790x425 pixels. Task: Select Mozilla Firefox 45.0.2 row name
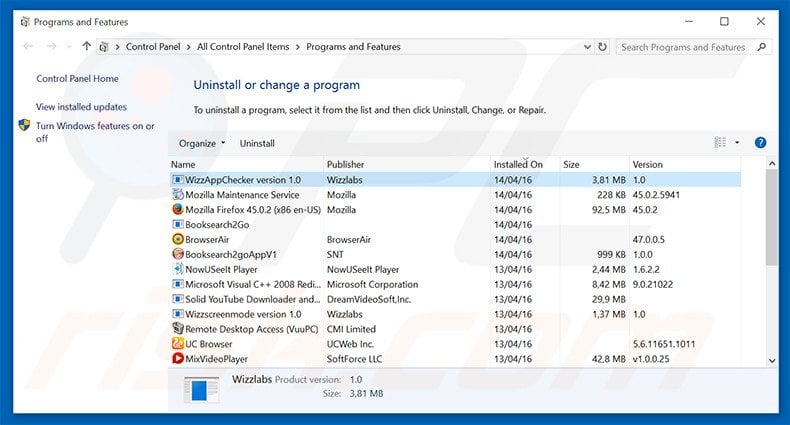pos(253,209)
